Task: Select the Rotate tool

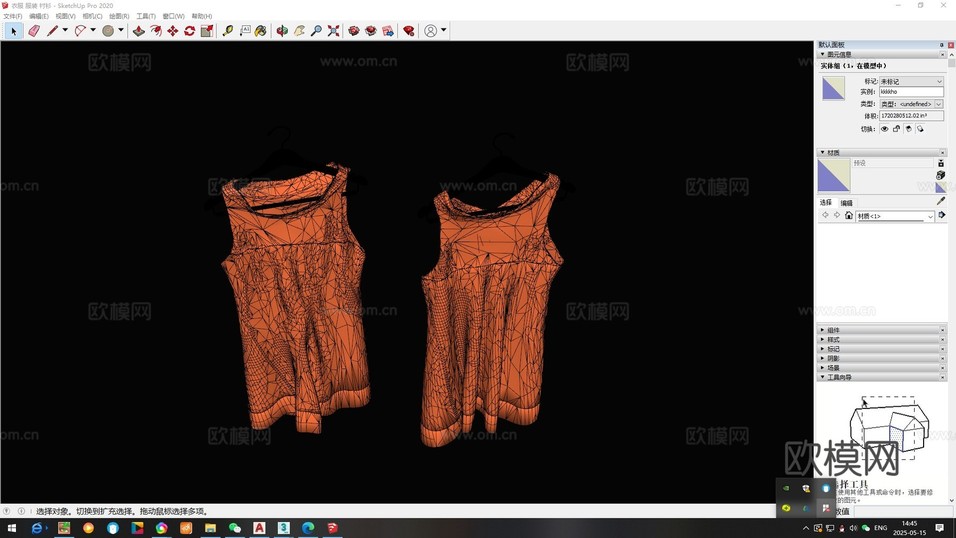Action: (190, 30)
